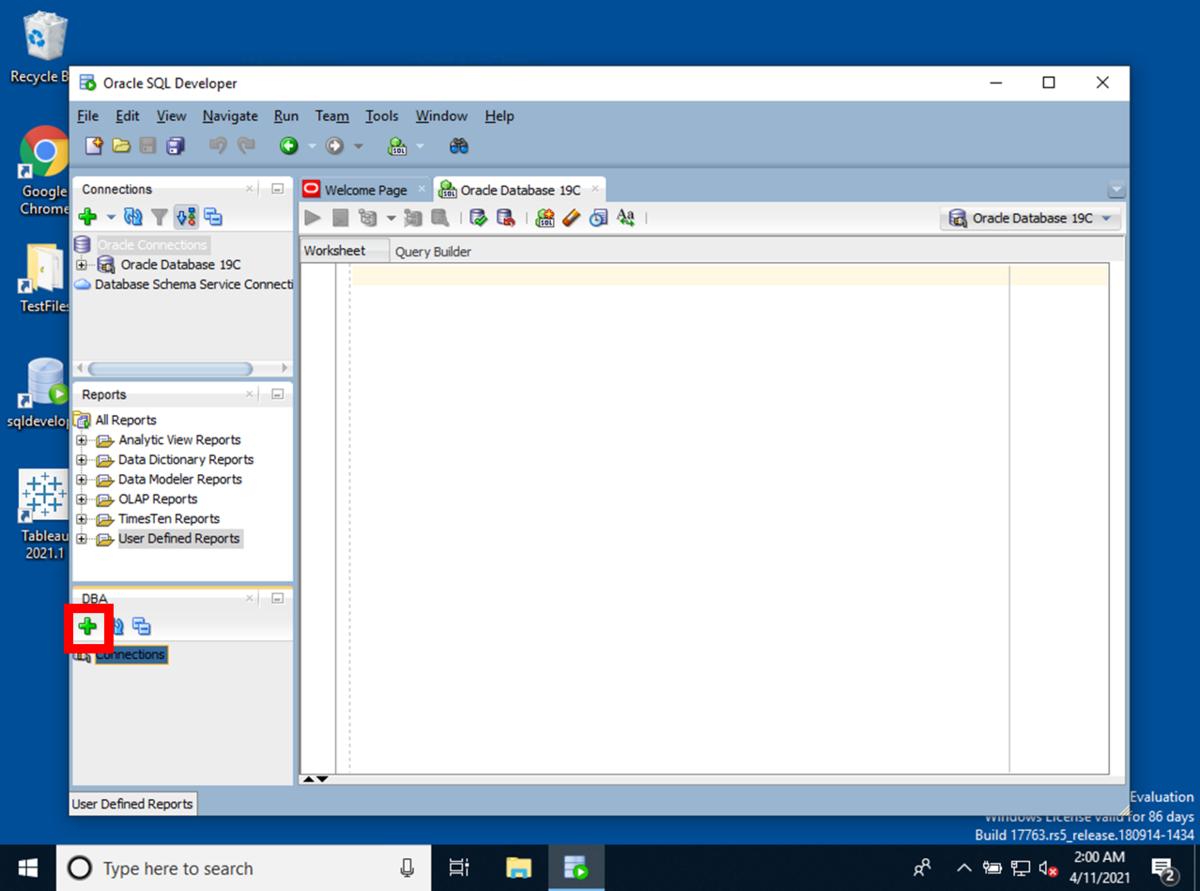Image resolution: width=1200 pixels, height=891 pixels.
Task: Click the To Upper/Lower case Aa icon
Action: [x=626, y=217]
